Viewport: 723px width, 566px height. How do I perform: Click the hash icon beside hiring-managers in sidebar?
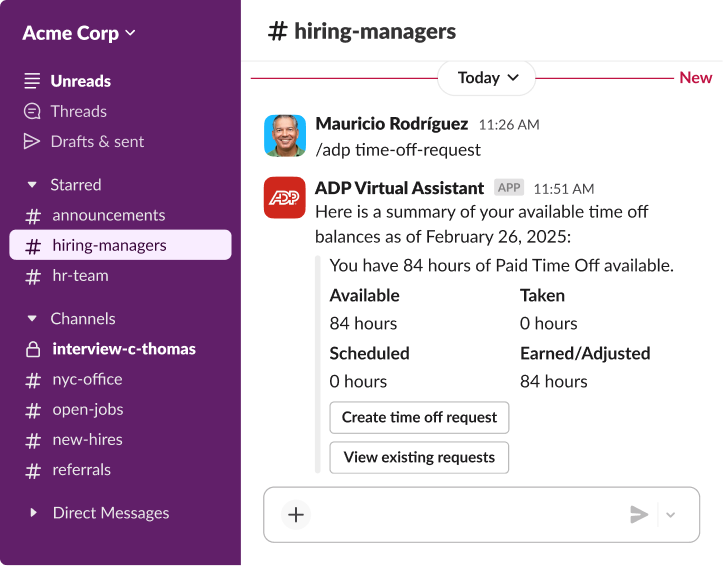33,246
